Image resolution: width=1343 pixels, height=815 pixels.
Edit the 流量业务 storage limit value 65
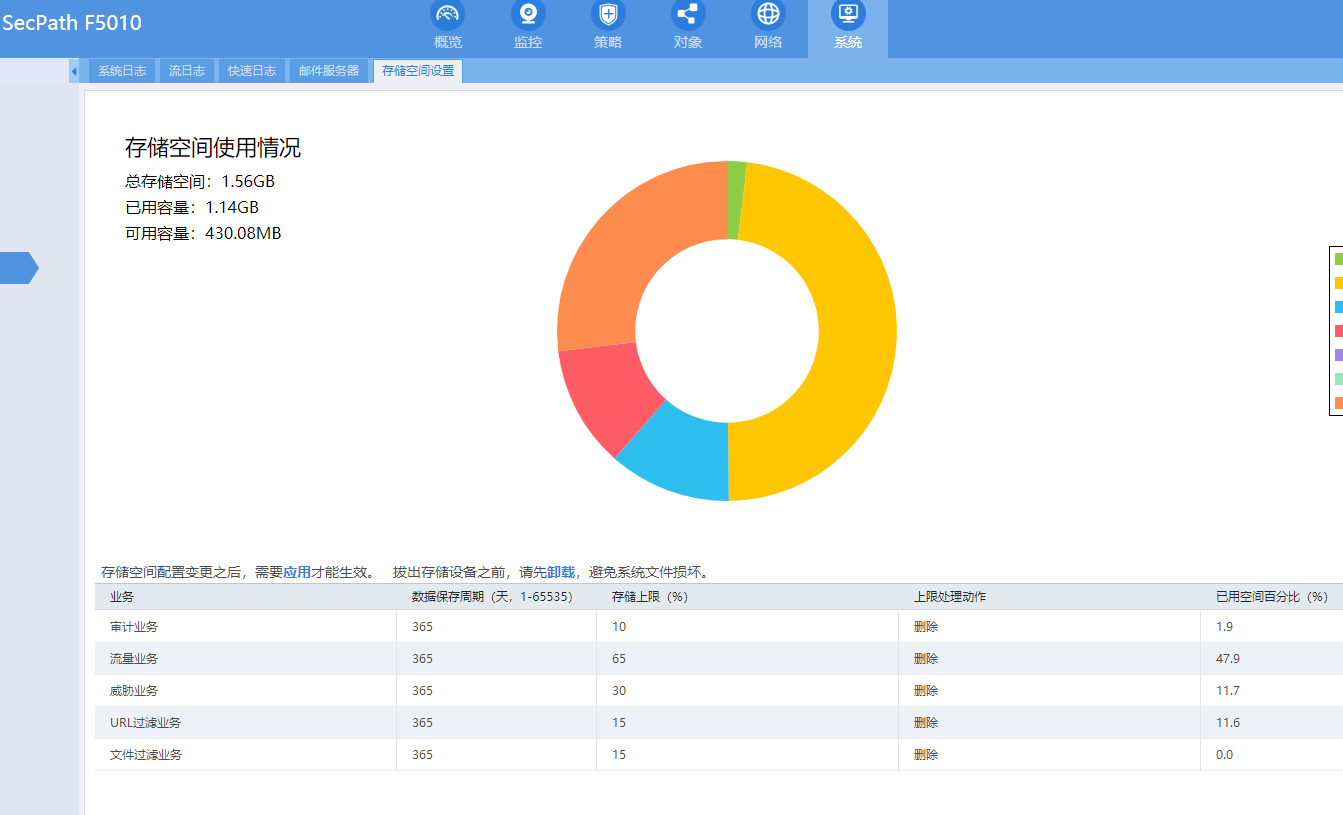(x=619, y=659)
